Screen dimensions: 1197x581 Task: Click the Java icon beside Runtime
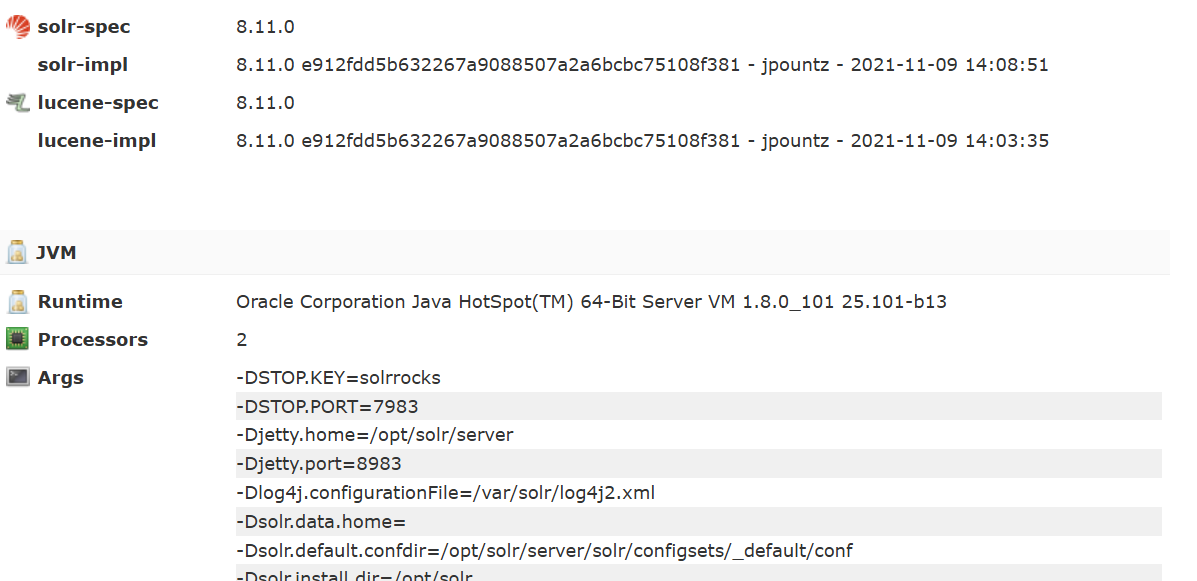point(18,302)
